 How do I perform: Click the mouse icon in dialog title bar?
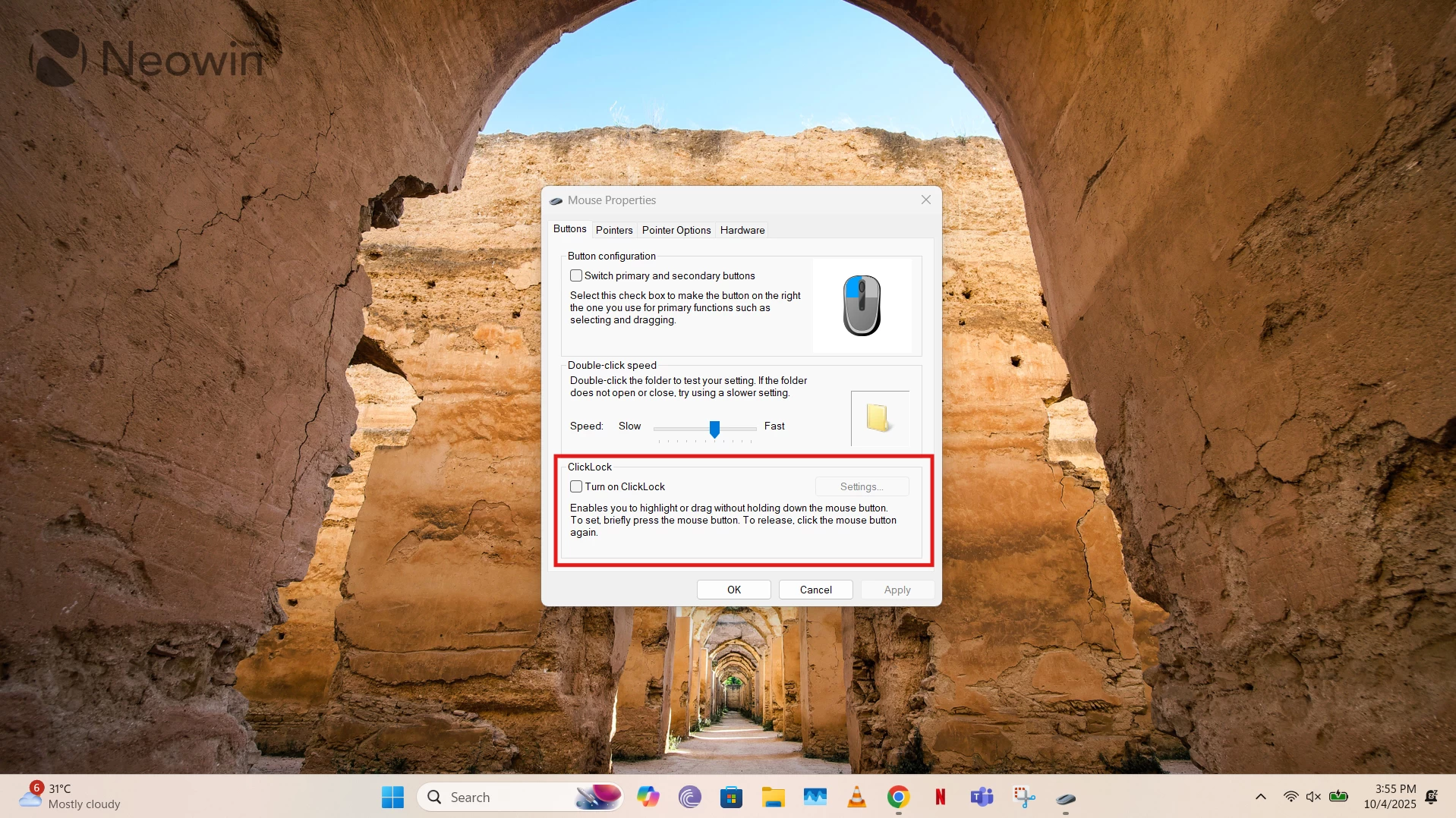556,200
